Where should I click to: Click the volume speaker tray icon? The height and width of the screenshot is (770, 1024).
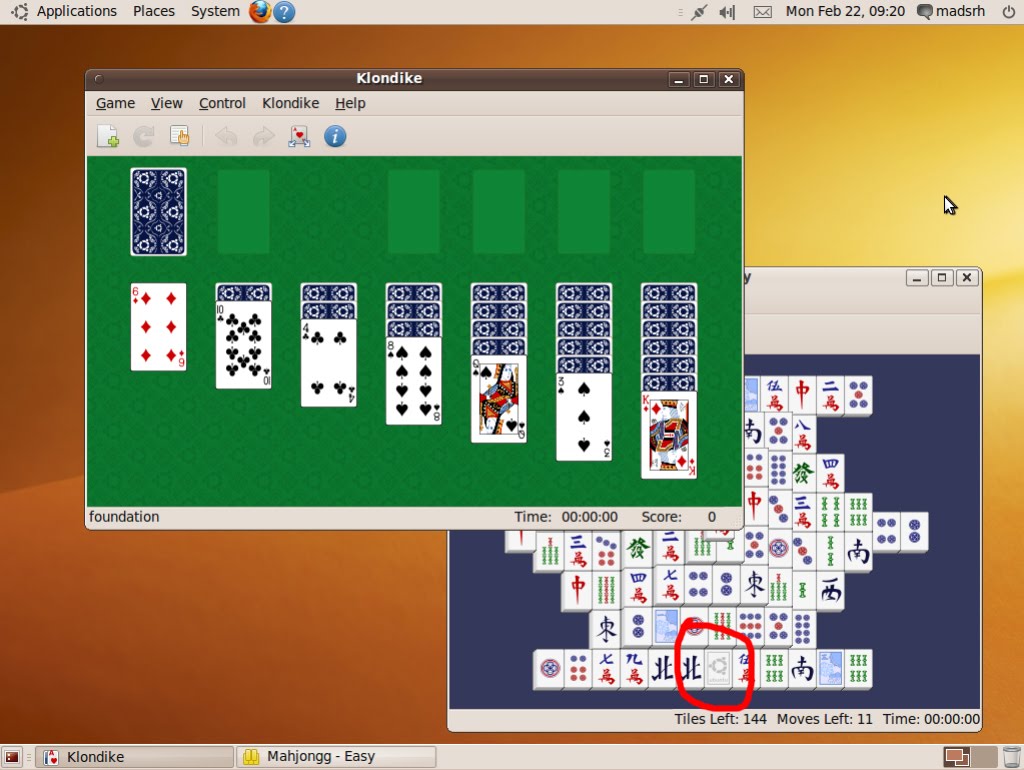pyautogui.click(x=727, y=12)
